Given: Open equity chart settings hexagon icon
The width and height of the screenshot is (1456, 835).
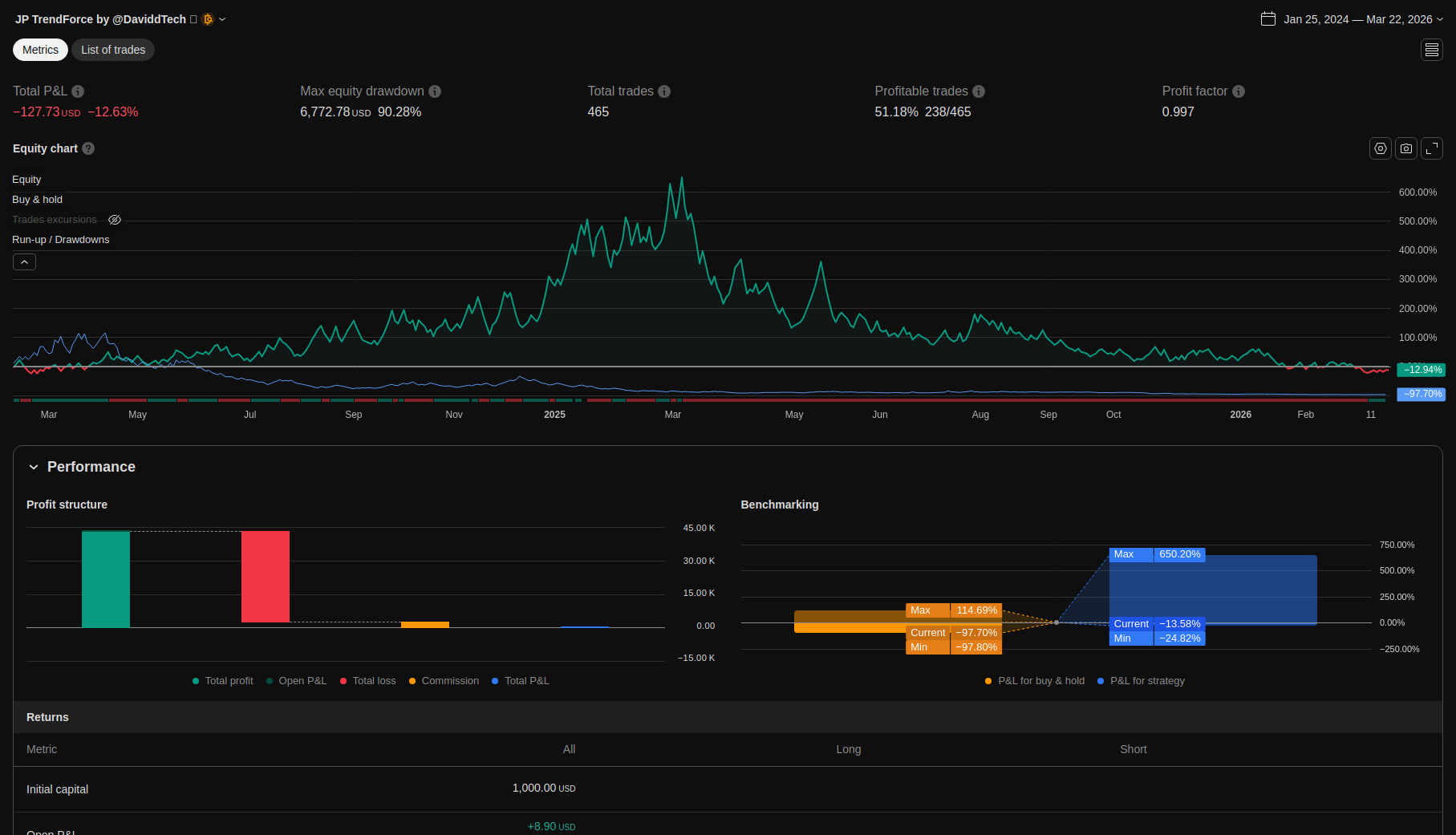Looking at the screenshot, I should [1380, 148].
